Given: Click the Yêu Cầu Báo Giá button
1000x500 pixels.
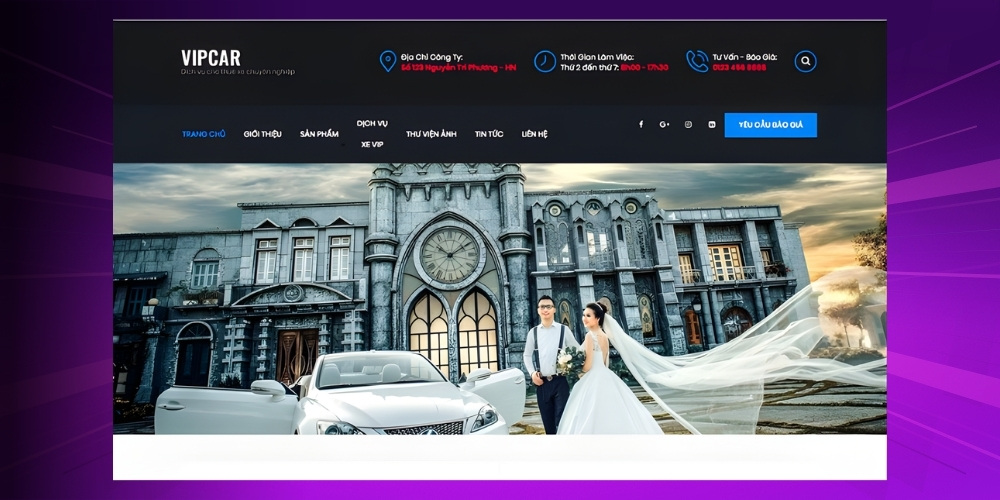Looking at the screenshot, I should [x=770, y=125].
